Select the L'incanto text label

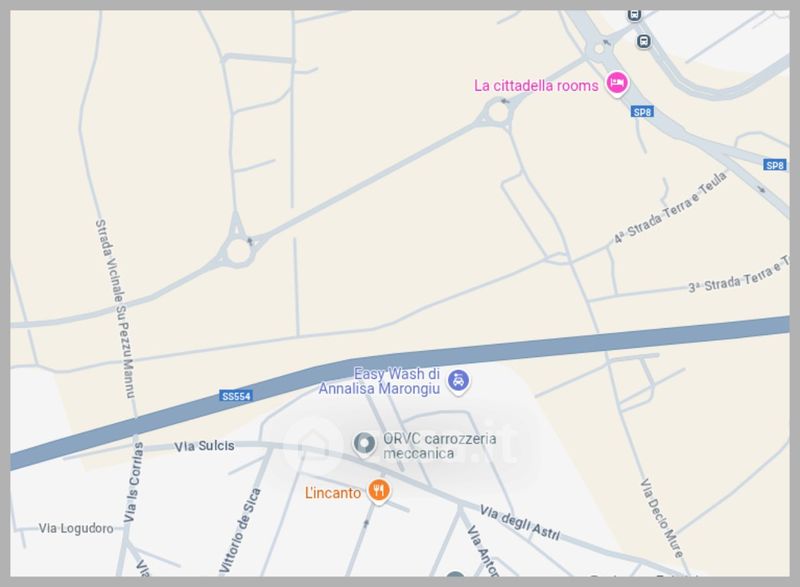click(x=333, y=493)
